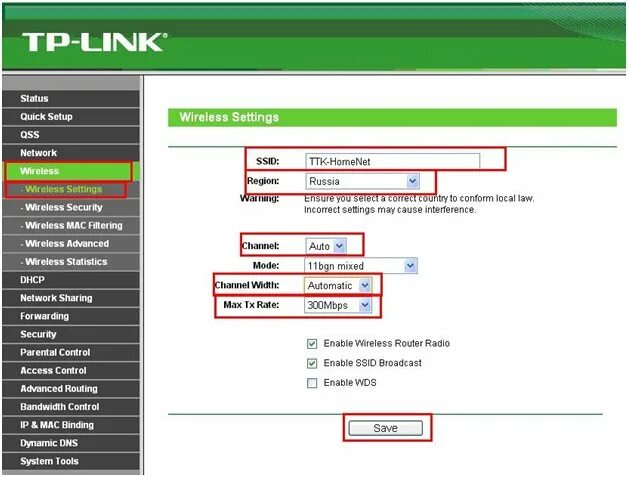The image size is (628, 477).
Task: Click the Wireless Settings page heading
Action: 229,117
